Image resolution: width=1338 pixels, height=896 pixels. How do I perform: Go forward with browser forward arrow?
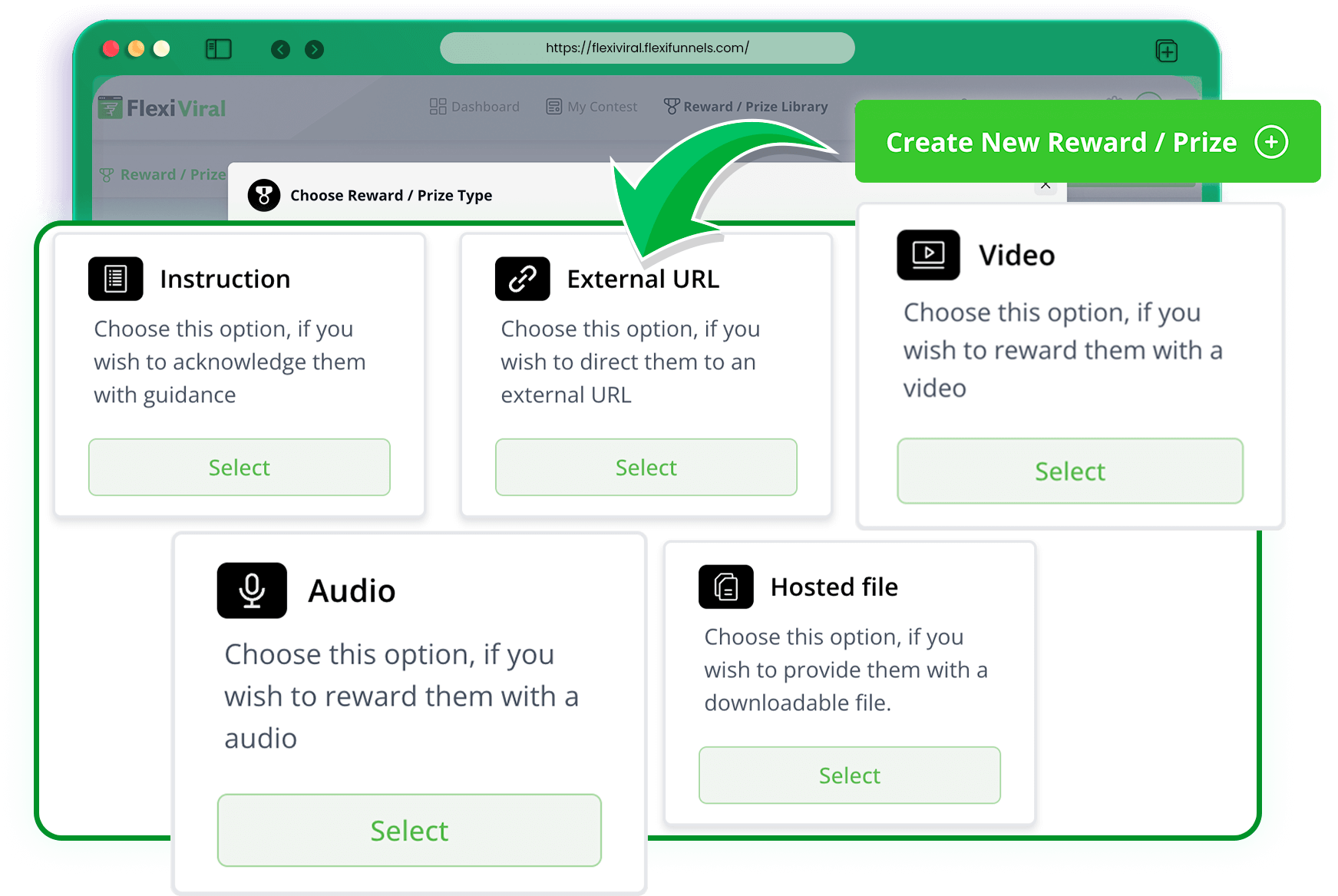click(314, 50)
